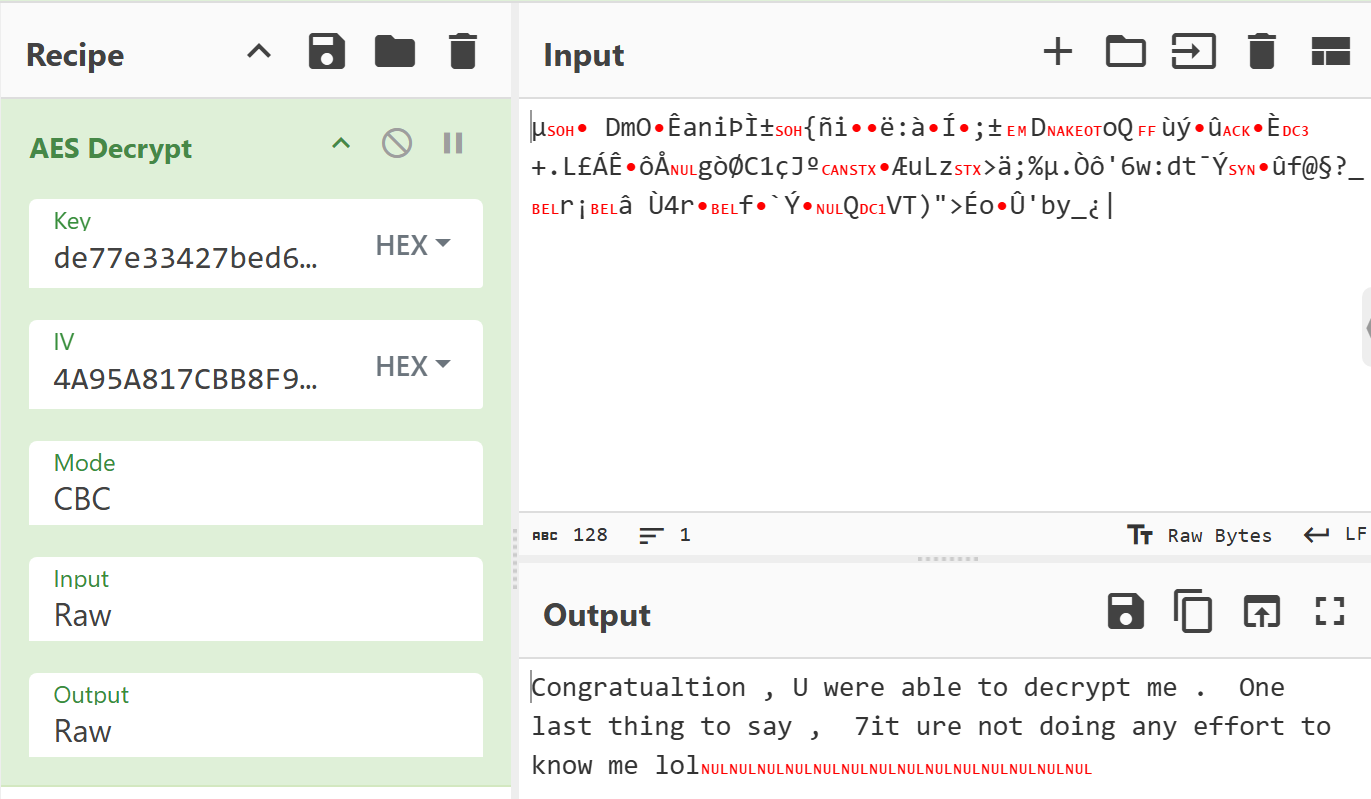Clear input and output with trash icon
The height and width of the screenshot is (799, 1371).
click(1262, 51)
